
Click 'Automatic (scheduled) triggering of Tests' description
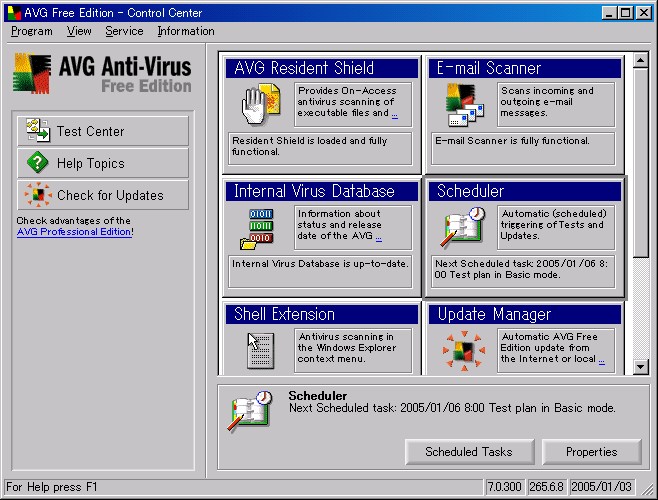[556, 227]
